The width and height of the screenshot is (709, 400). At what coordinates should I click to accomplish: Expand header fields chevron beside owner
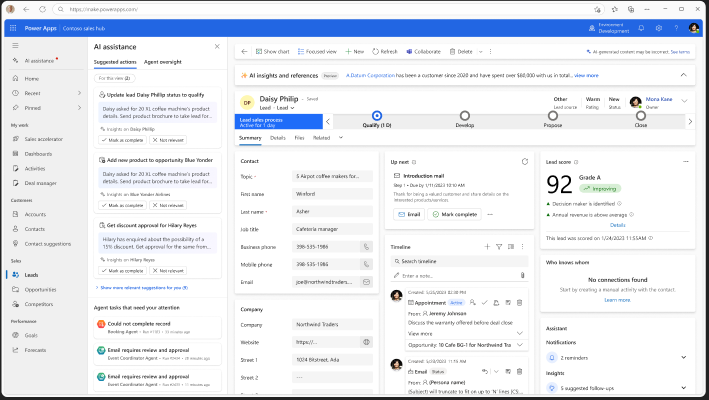click(x=684, y=101)
